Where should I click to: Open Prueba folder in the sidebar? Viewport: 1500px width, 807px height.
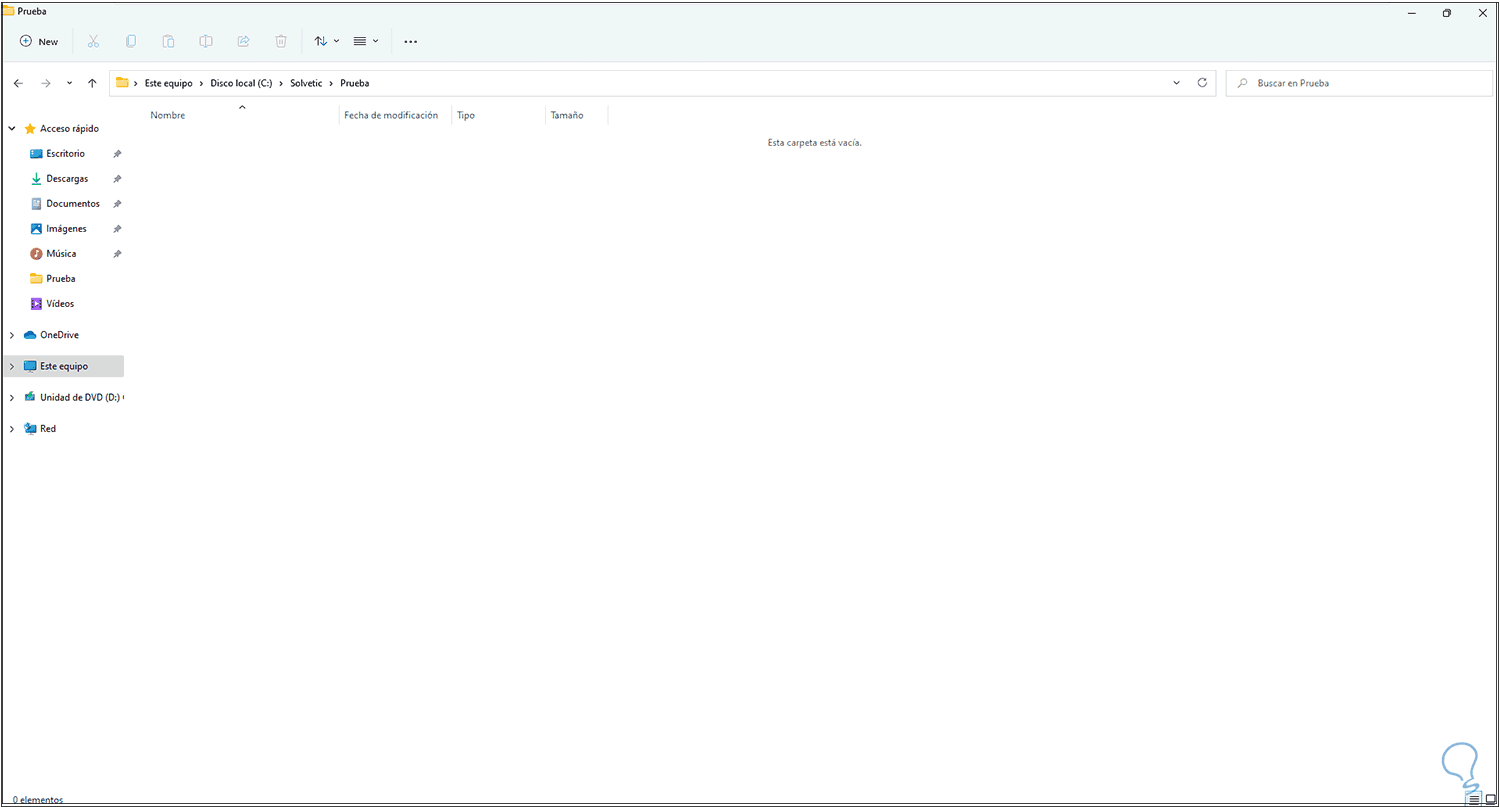coord(60,279)
